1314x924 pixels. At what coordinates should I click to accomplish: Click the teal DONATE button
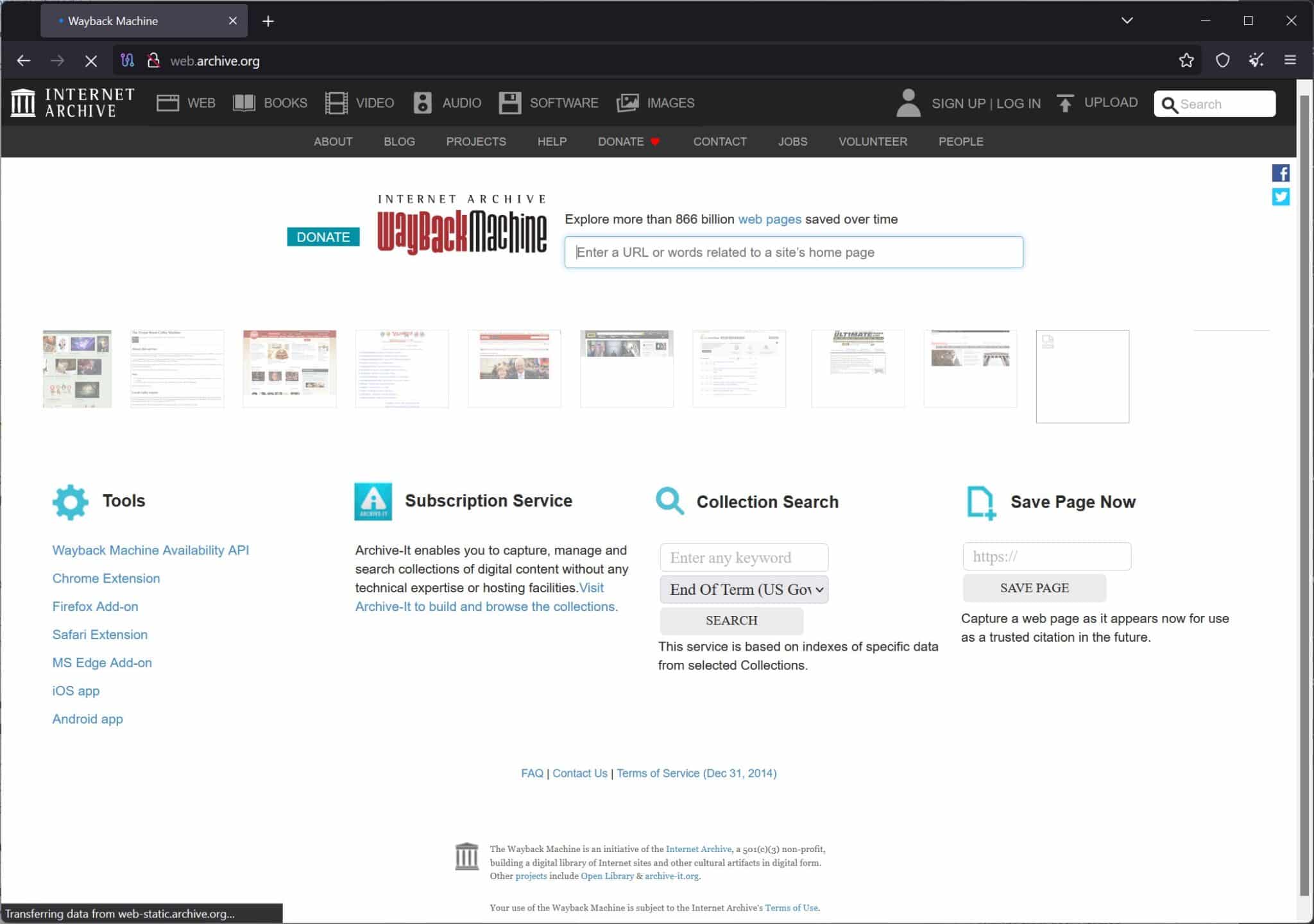[323, 237]
